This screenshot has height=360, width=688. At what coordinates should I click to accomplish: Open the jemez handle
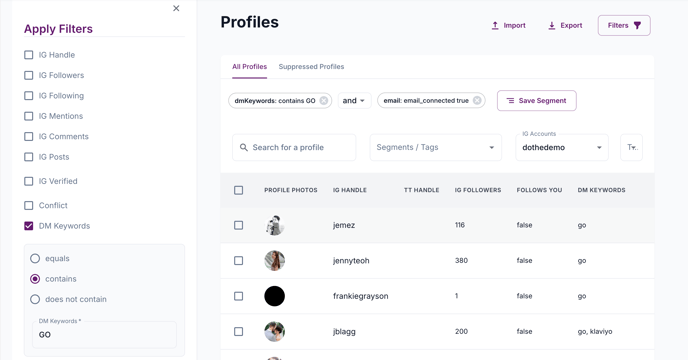click(x=344, y=225)
